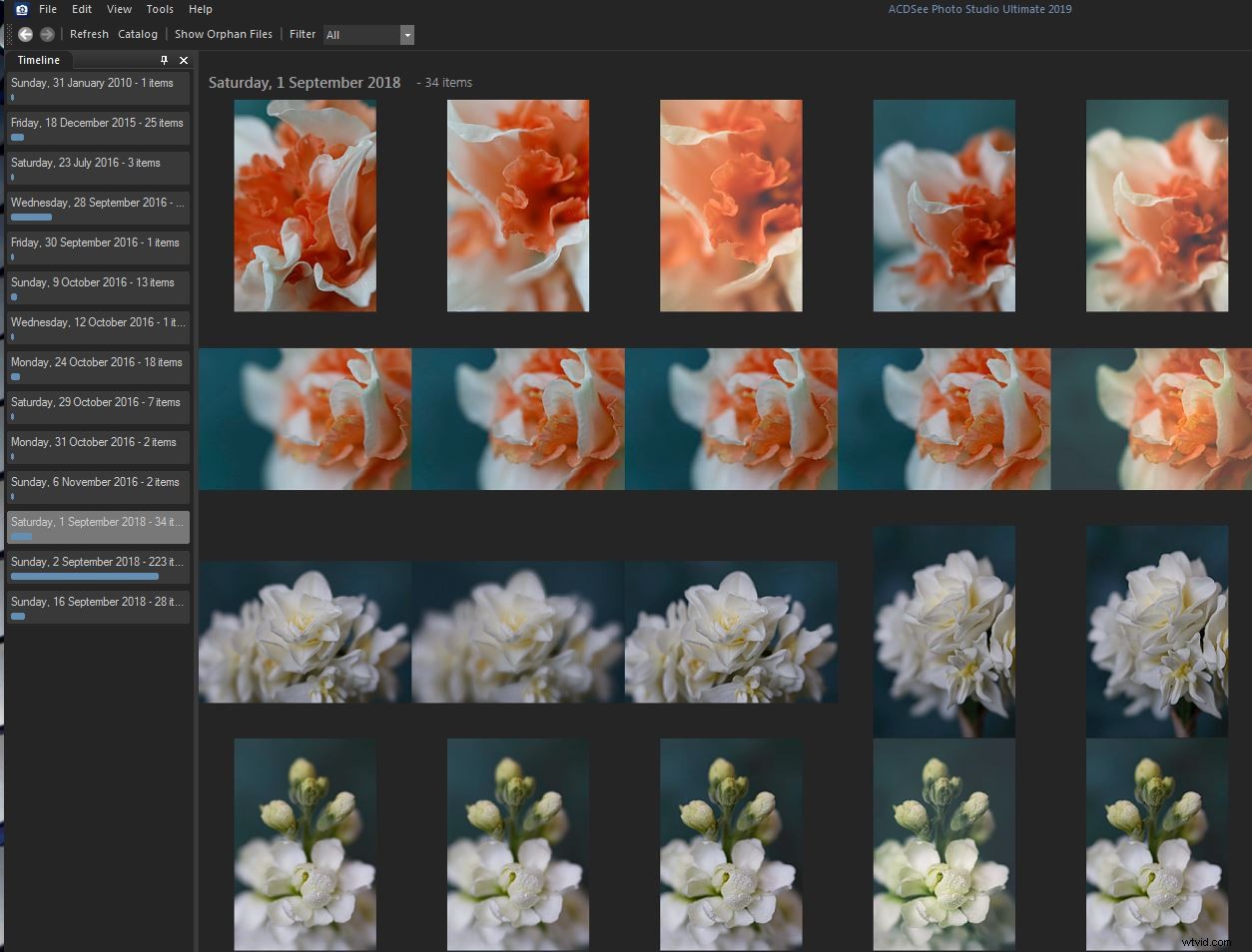
Task: Click the back navigation arrow
Action: (x=25, y=34)
